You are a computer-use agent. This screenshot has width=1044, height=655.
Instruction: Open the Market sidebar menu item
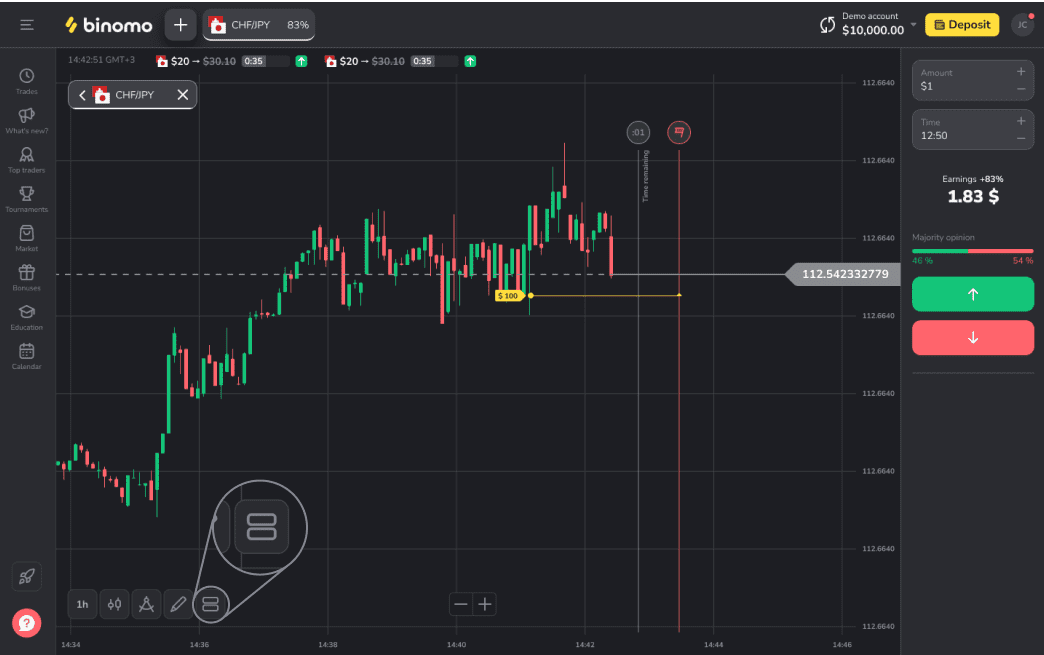click(27, 238)
